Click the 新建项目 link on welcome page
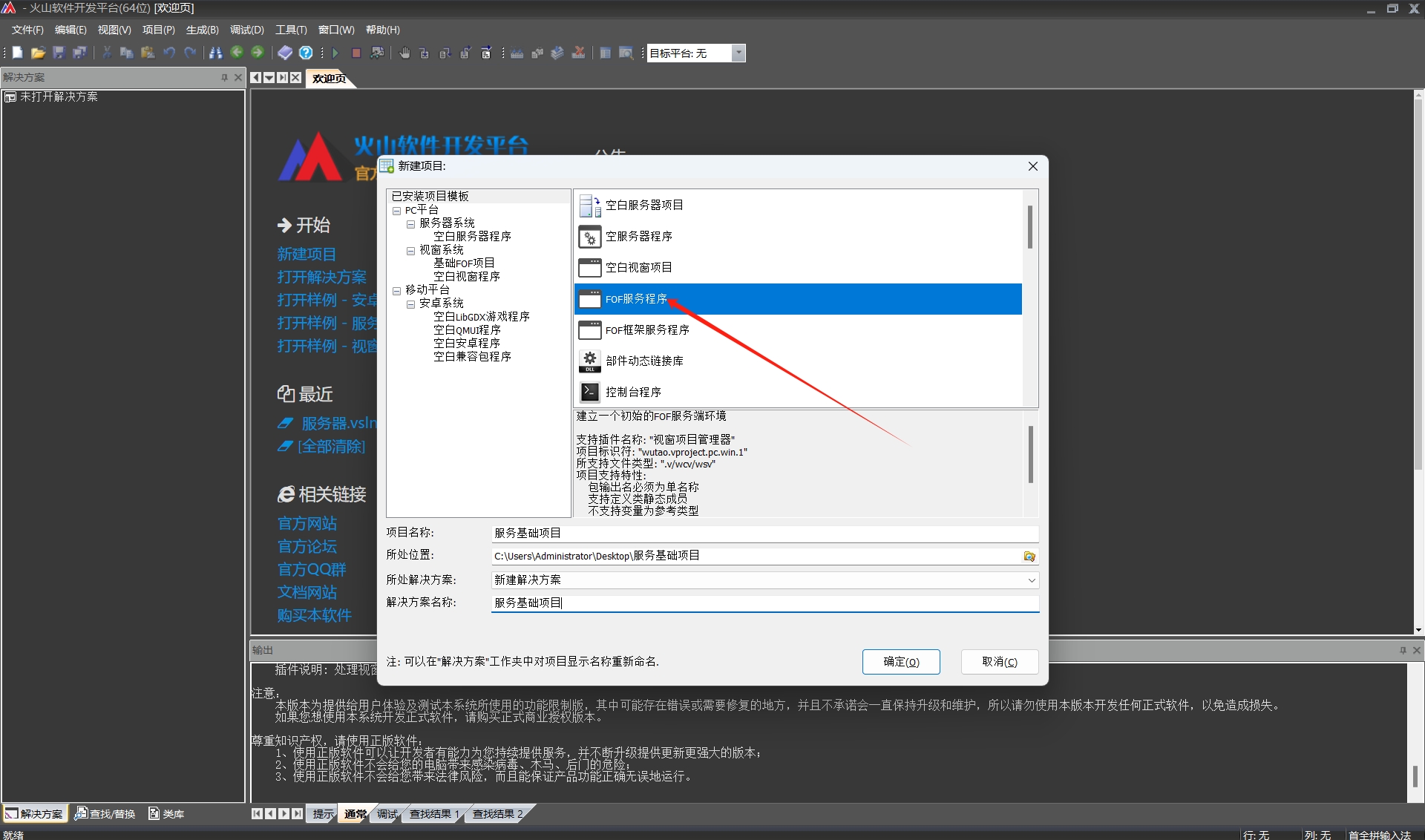This screenshot has height=840, width=1425. tap(307, 254)
